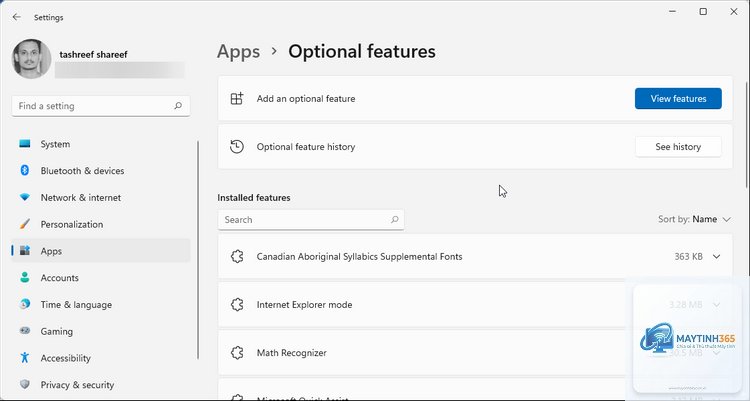This screenshot has height=401, width=750.
Task: Click View features button
Action: click(x=678, y=99)
